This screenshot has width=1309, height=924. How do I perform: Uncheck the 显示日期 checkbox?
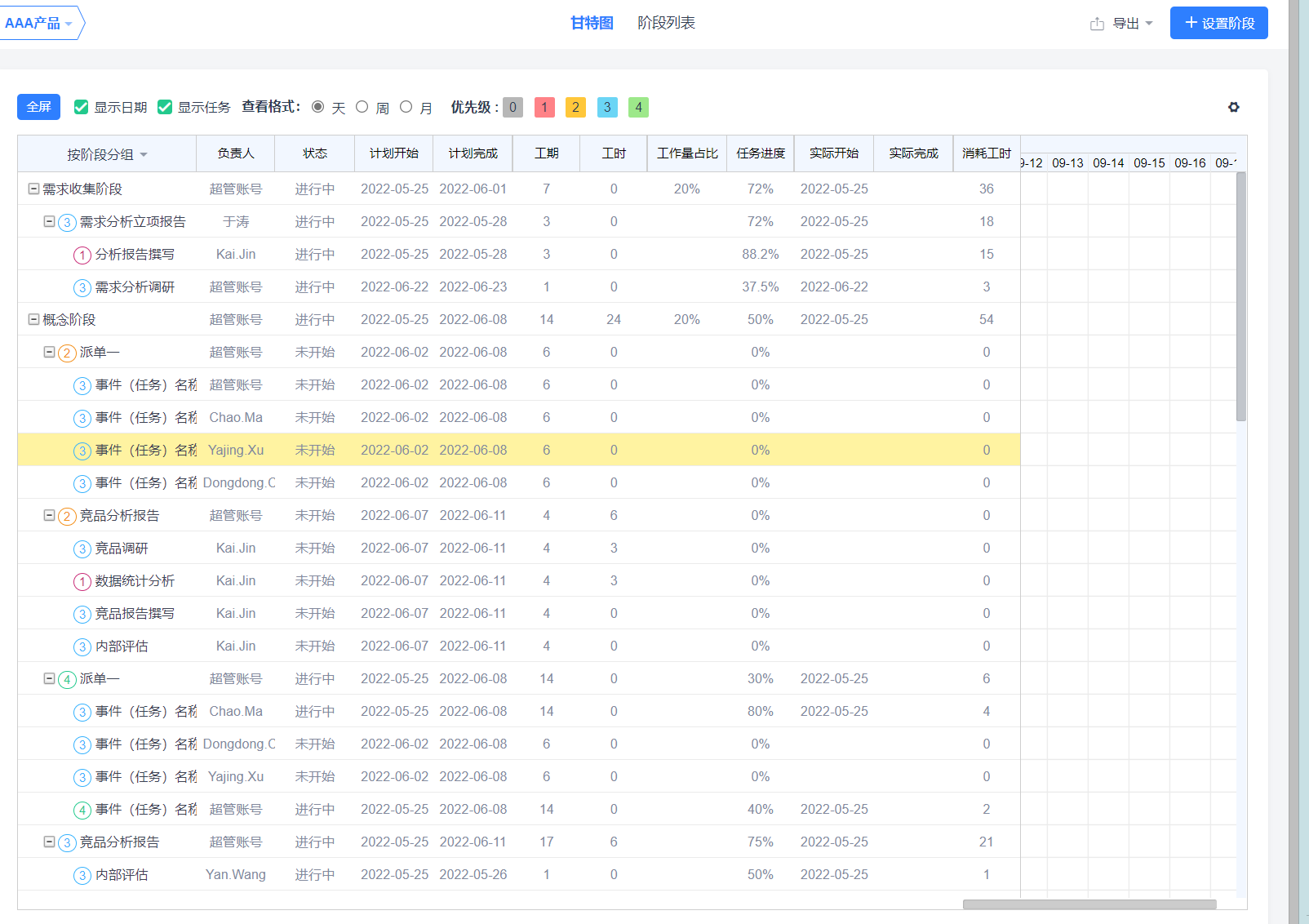[81, 107]
